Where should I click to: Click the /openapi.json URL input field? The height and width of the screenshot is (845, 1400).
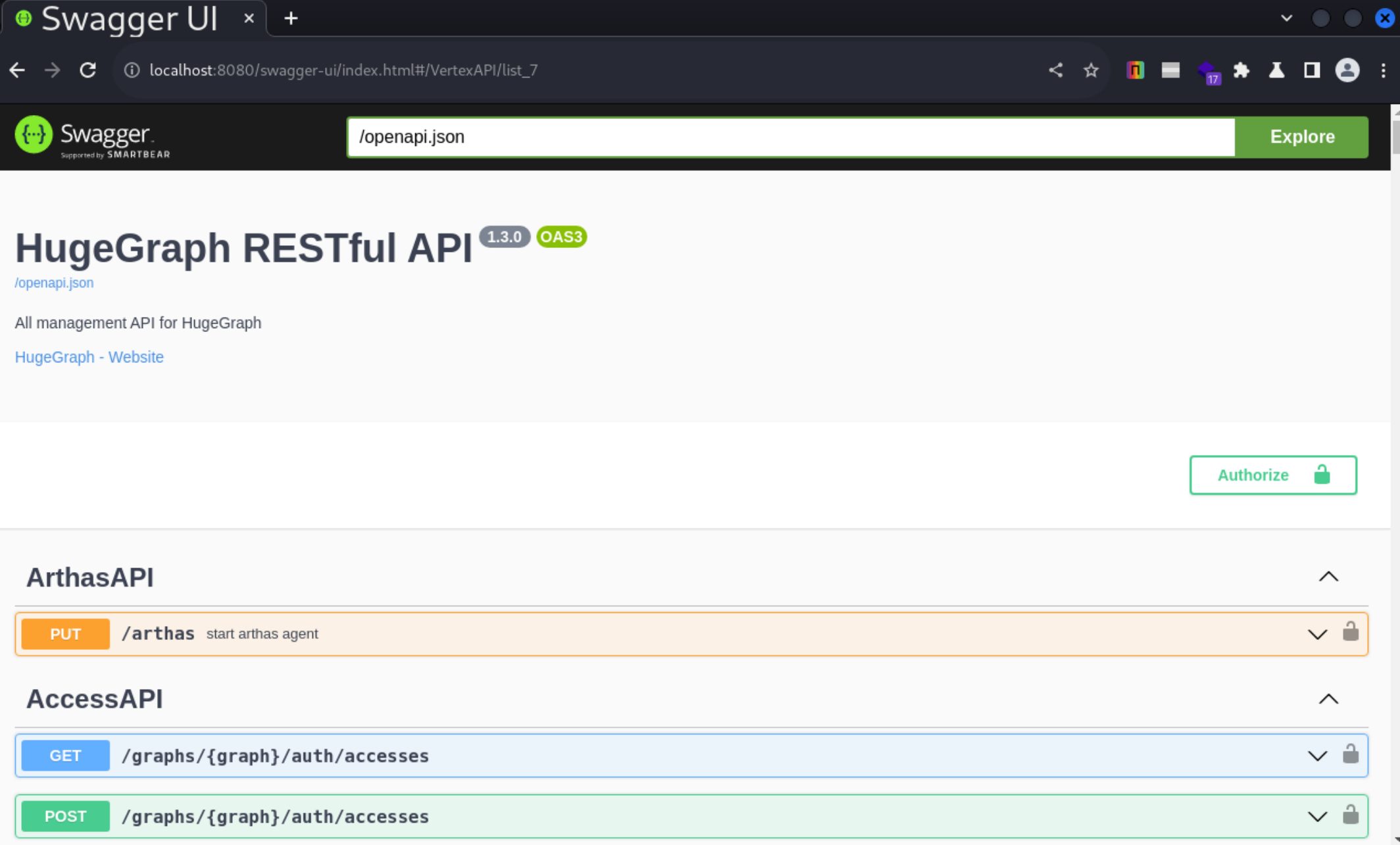(x=789, y=137)
